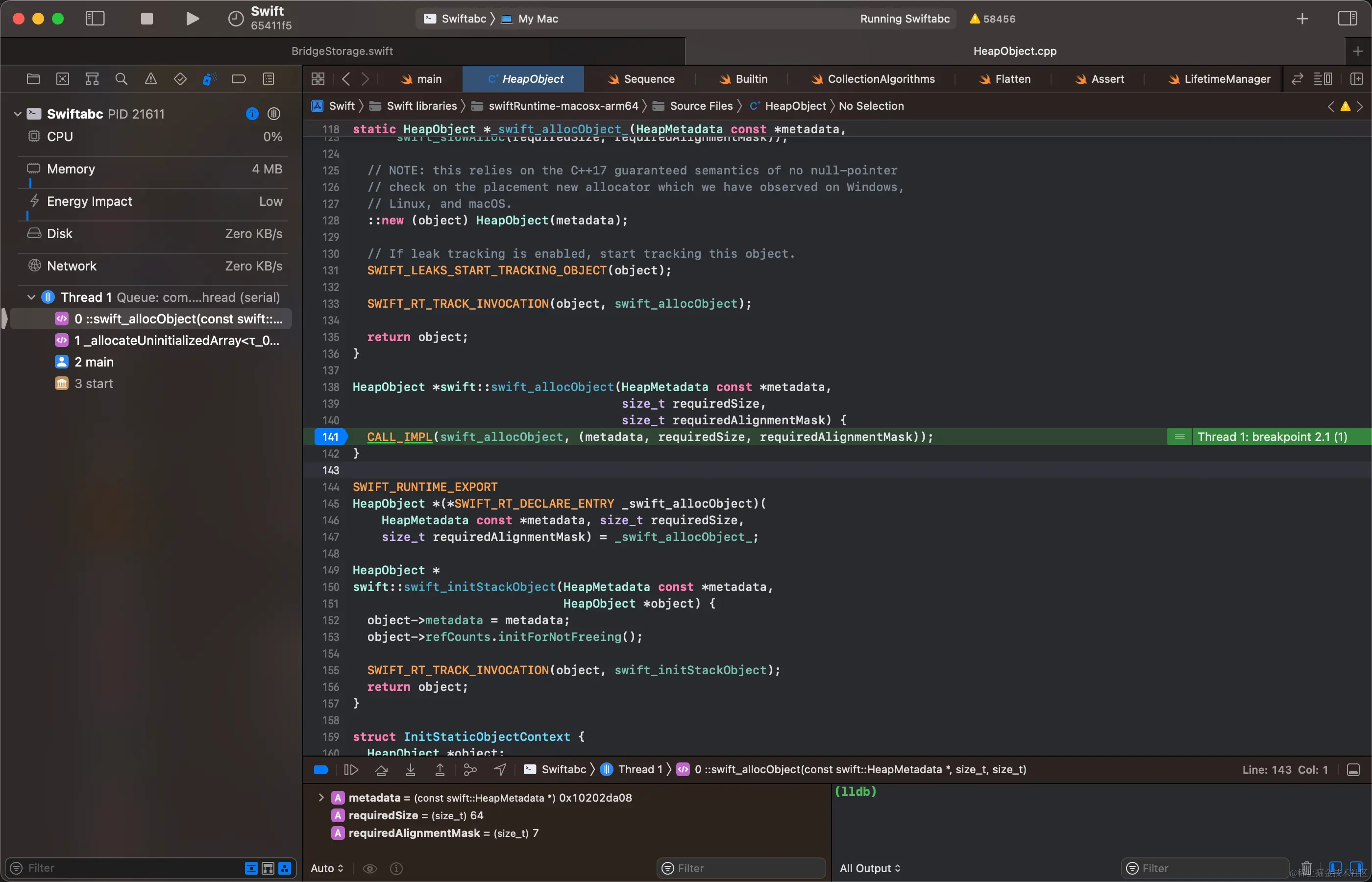
Task: Open the related items grid menu
Action: pos(318,79)
